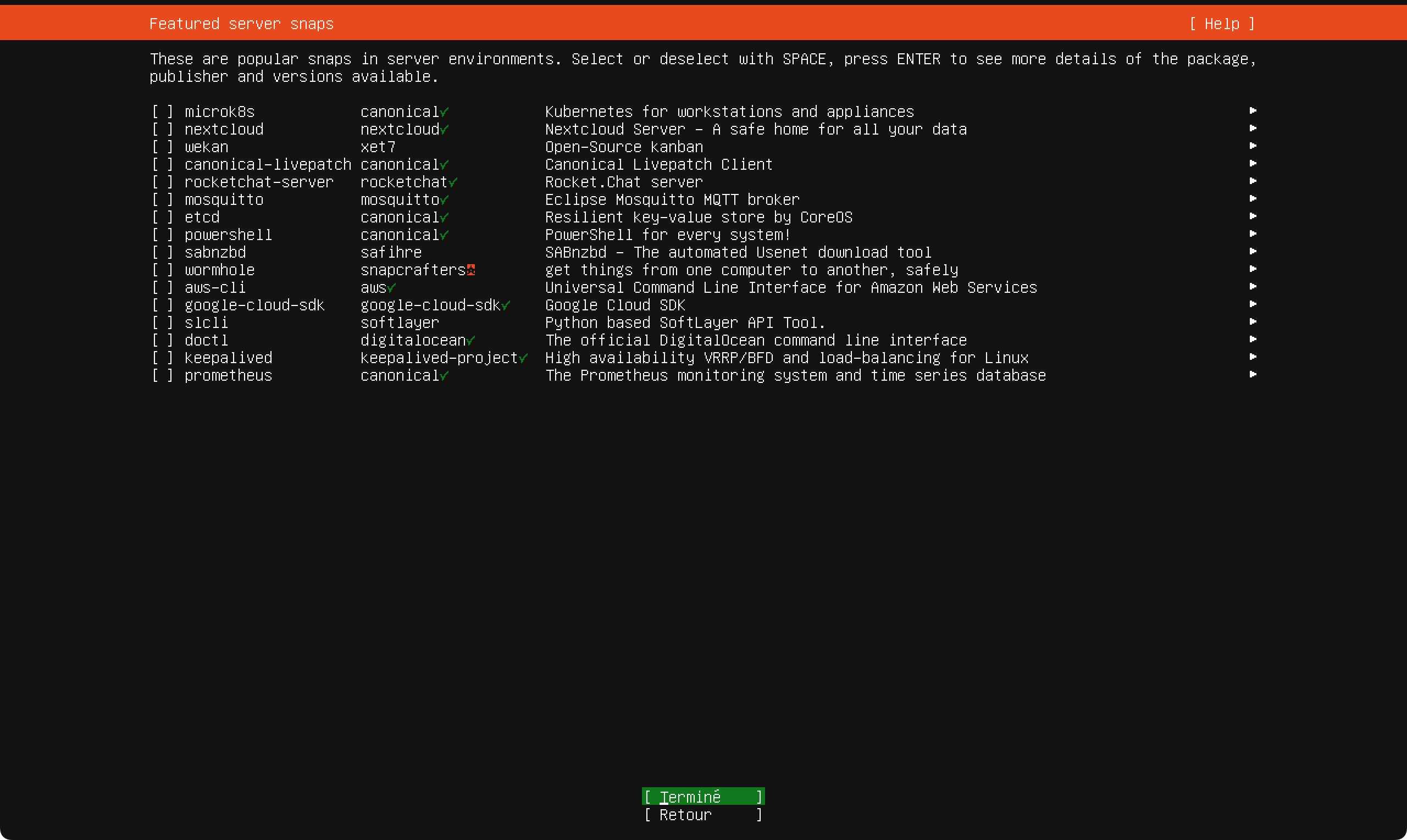Select the canonical-livepatch checkbox
Image resolution: width=1407 pixels, height=840 pixels.
(163, 165)
